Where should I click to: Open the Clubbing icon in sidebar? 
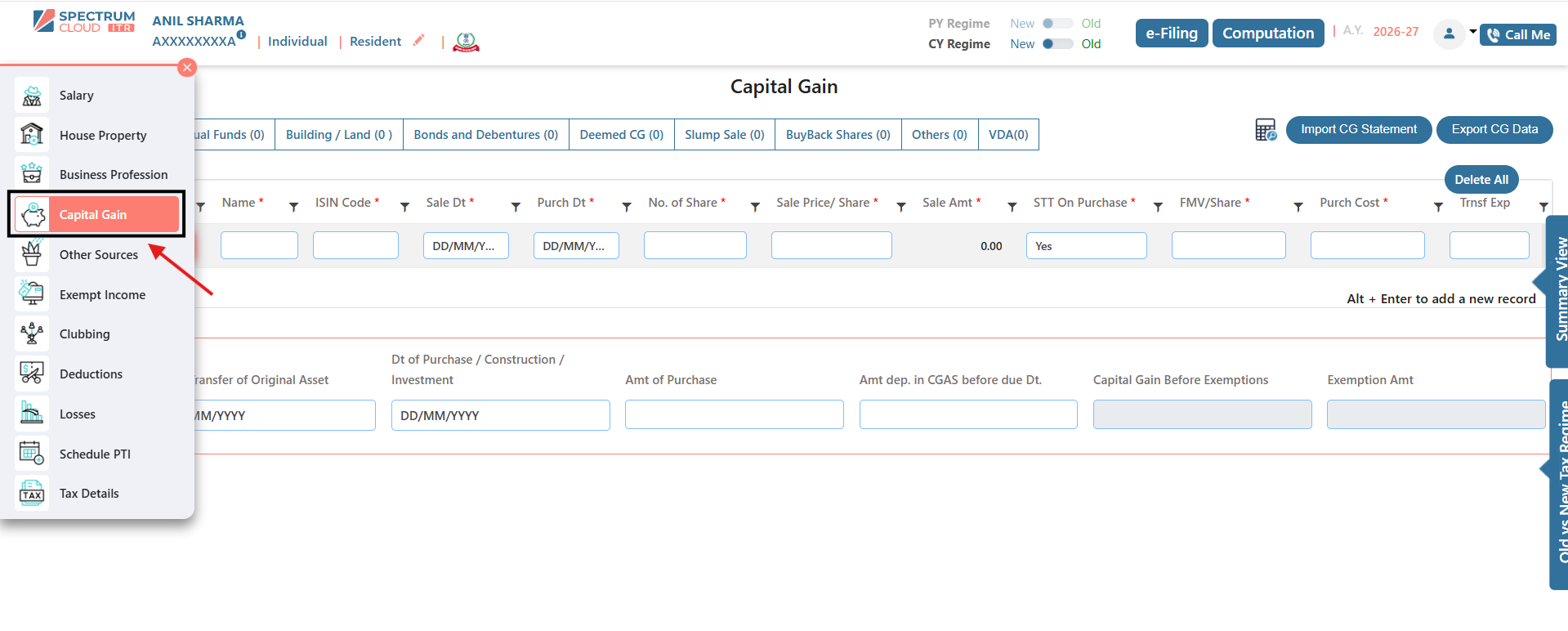click(x=32, y=333)
